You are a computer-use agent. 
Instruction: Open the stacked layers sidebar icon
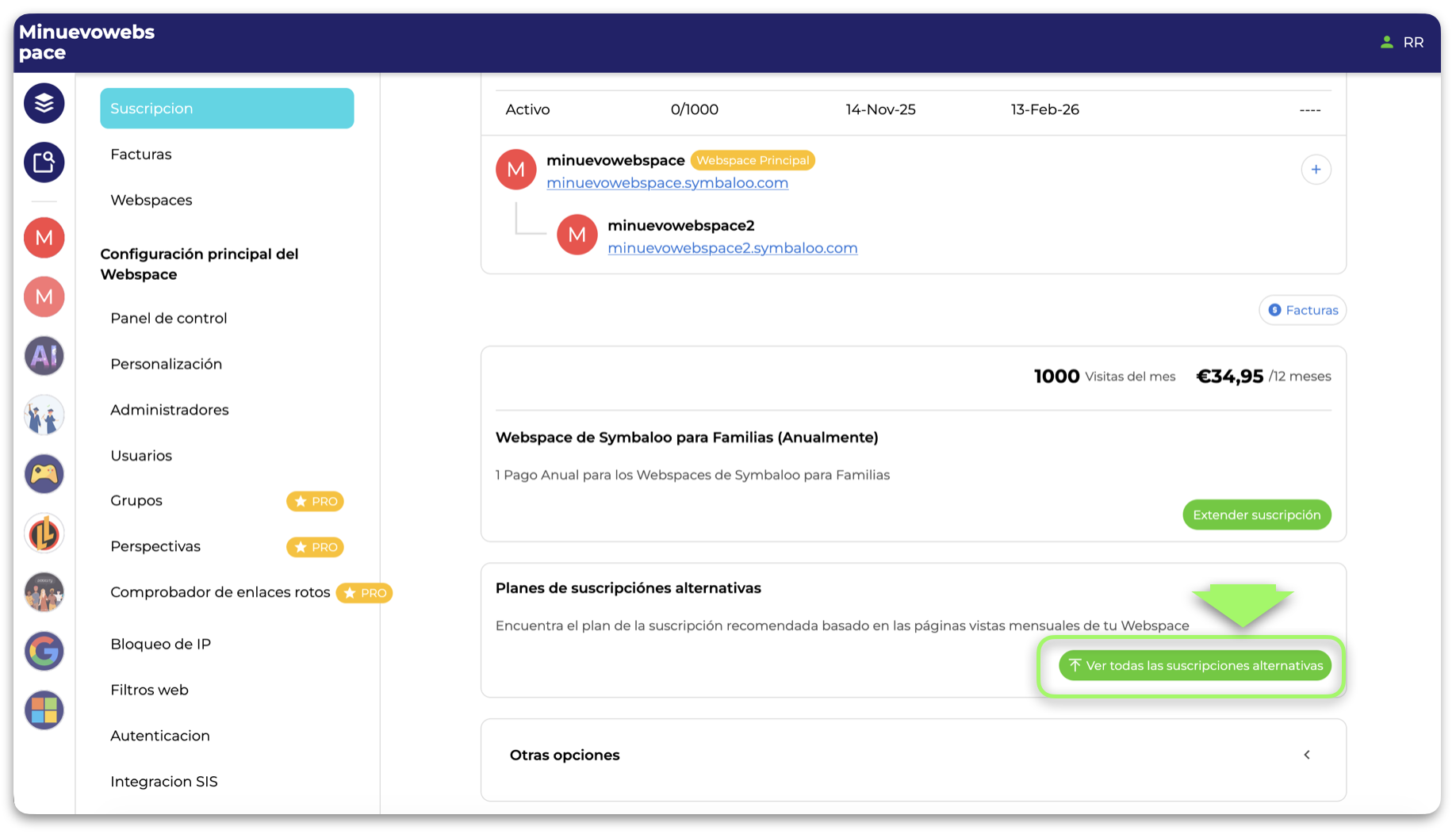[44, 103]
